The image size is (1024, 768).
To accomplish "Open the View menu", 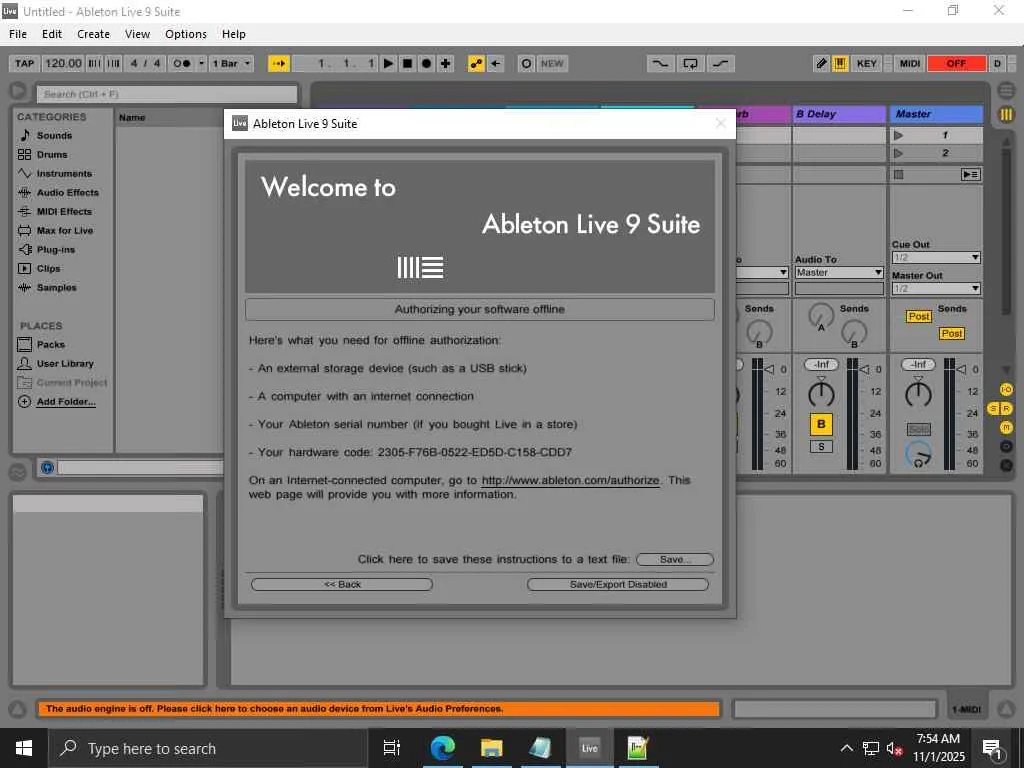I will pyautogui.click(x=137, y=34).
